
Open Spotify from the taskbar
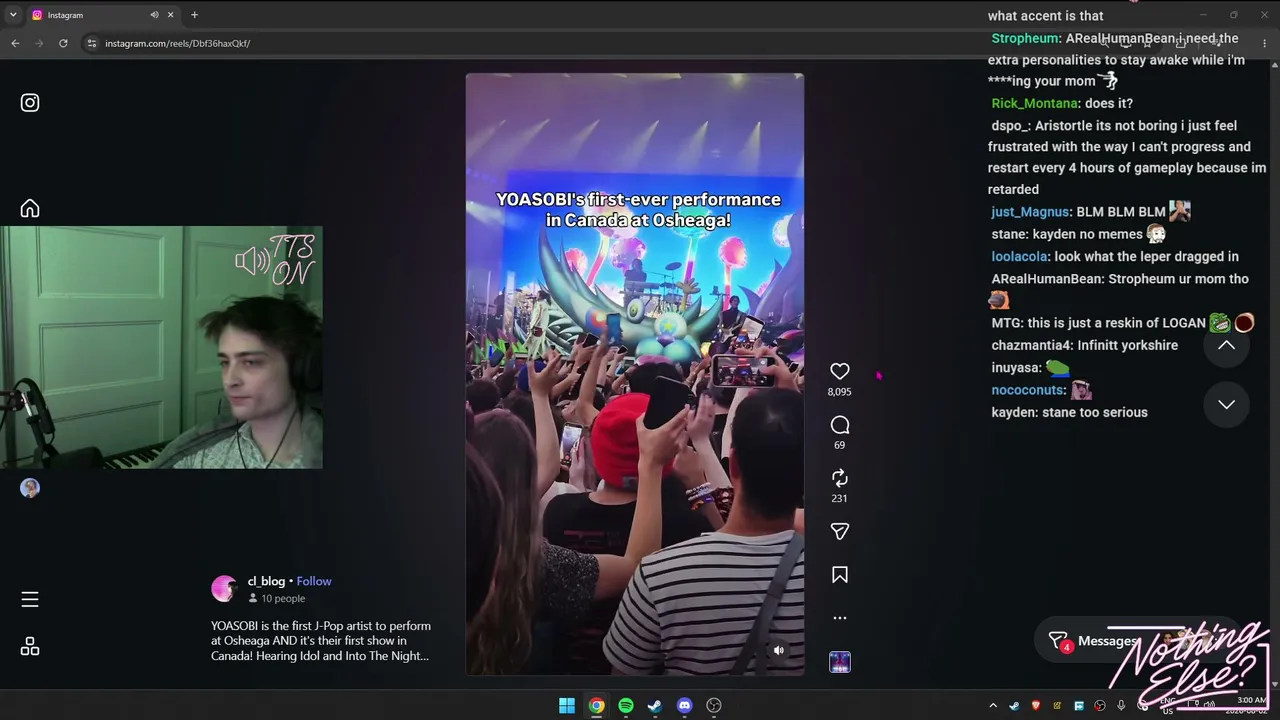[x=626, y=706]
